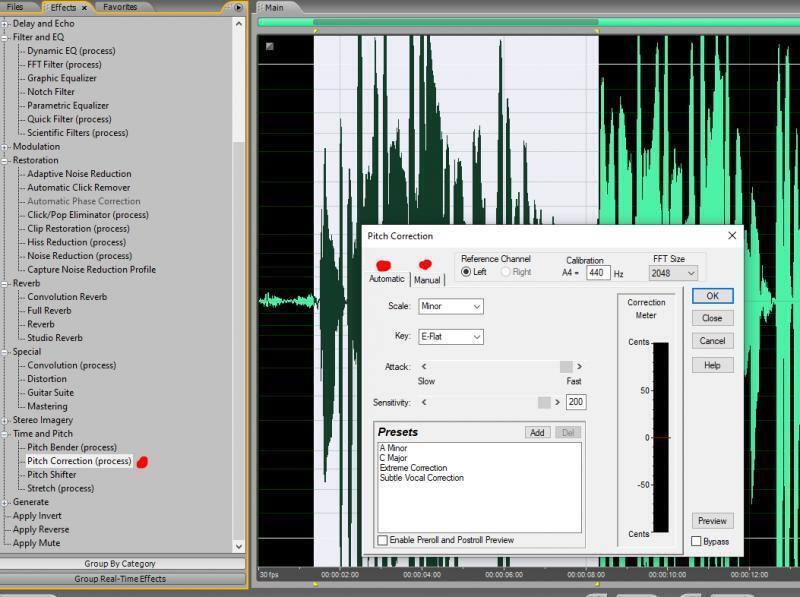Click the Sensitivity slider thumb
This screenshot has height=597, width=800.
pyautogui.click(x=544, y=402)
